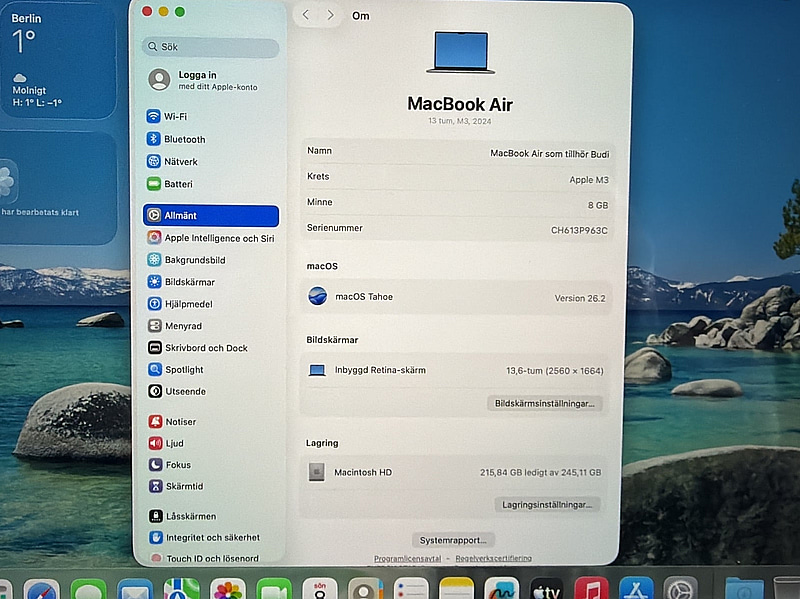This screenshot has width=800, height=599.
Task: Launch Photos from the Dock
Action: [228, 590]
